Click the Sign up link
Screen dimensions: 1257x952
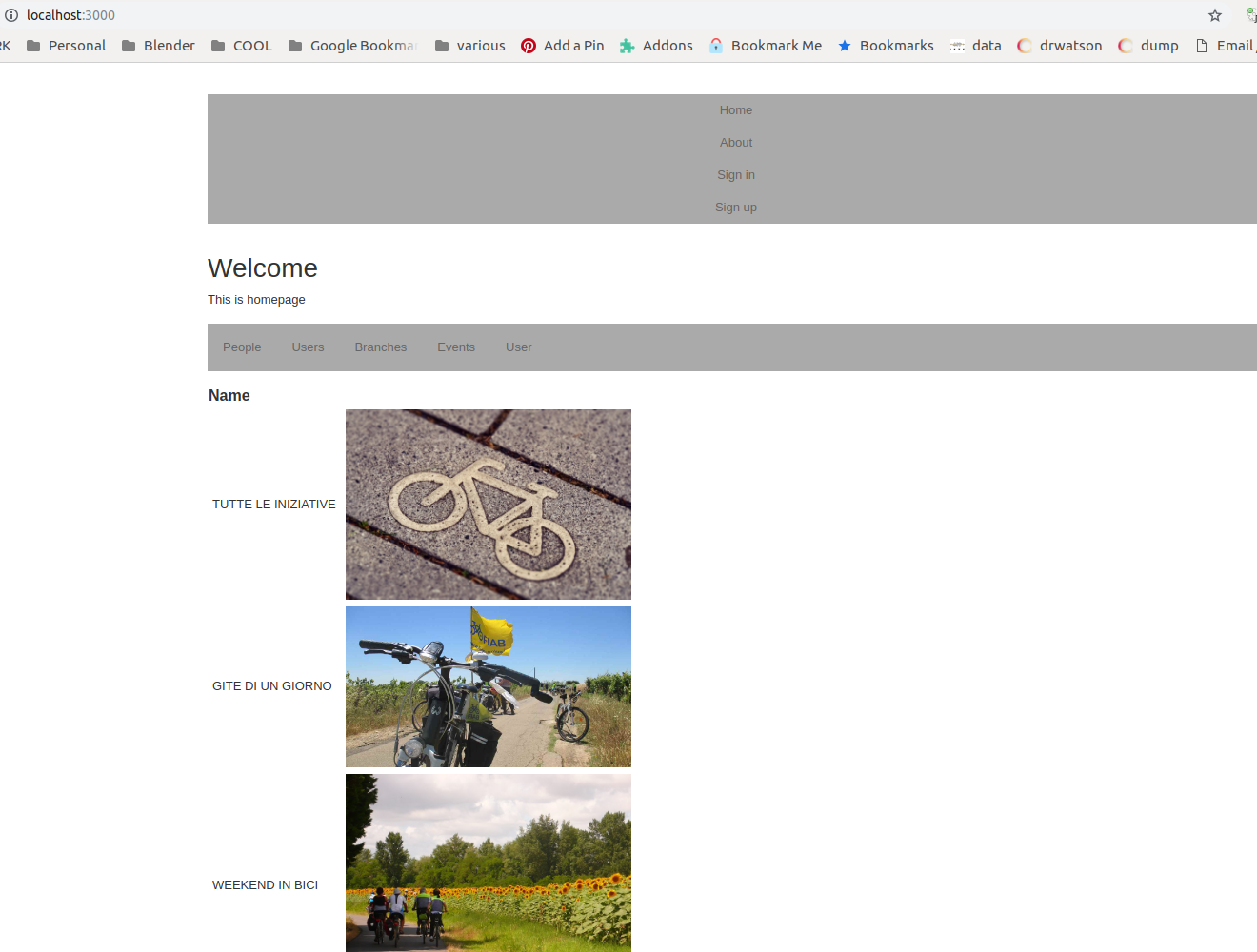click(736, 208)
